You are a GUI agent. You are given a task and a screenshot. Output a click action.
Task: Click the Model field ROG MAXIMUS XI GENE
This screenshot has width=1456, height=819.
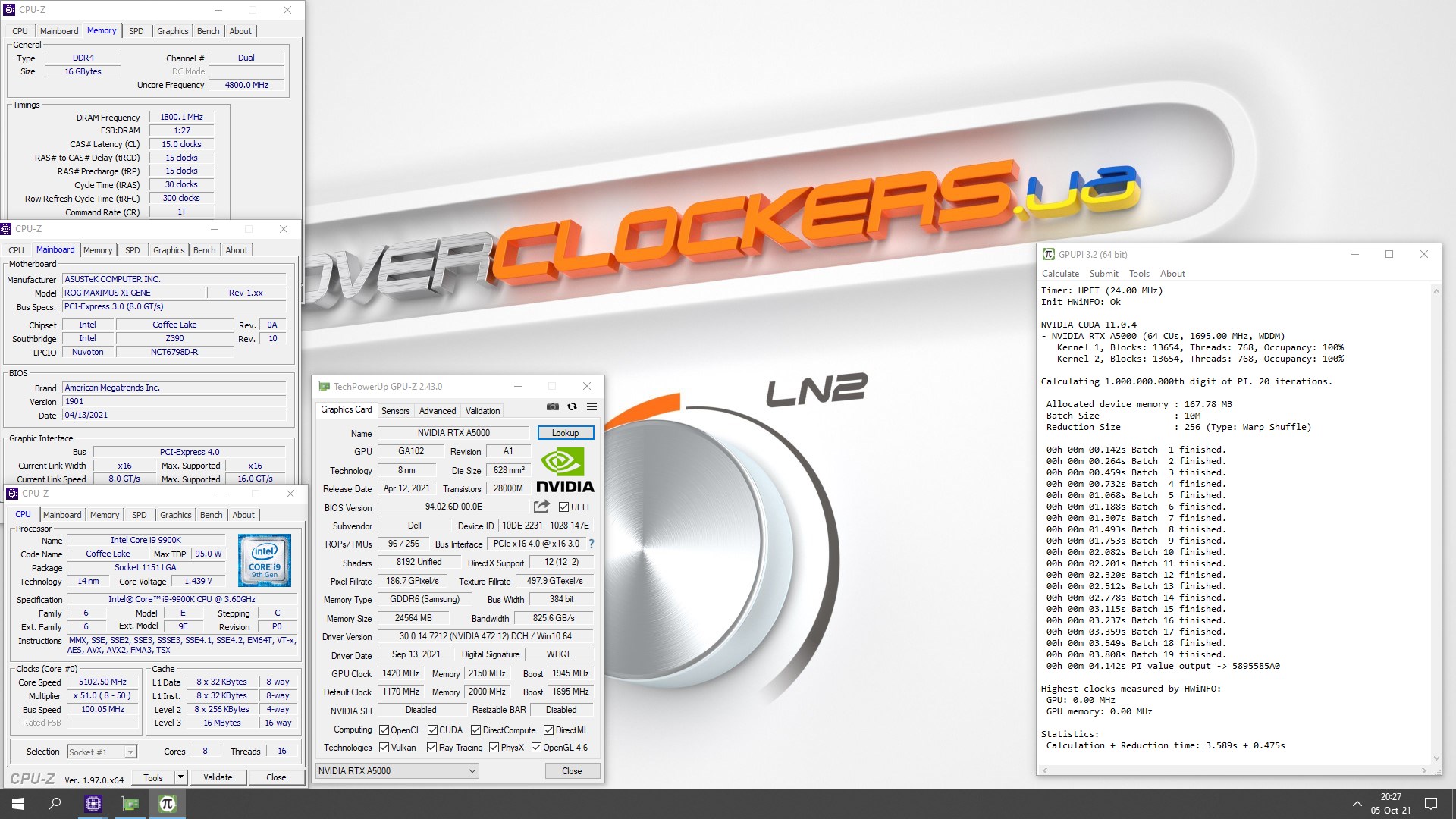tap(133, 293)
